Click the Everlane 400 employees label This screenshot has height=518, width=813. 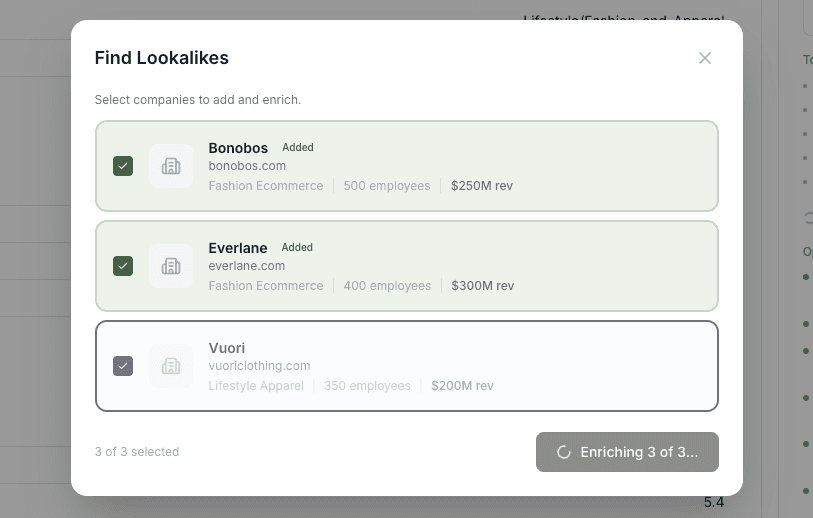click(x=387, y=286)
